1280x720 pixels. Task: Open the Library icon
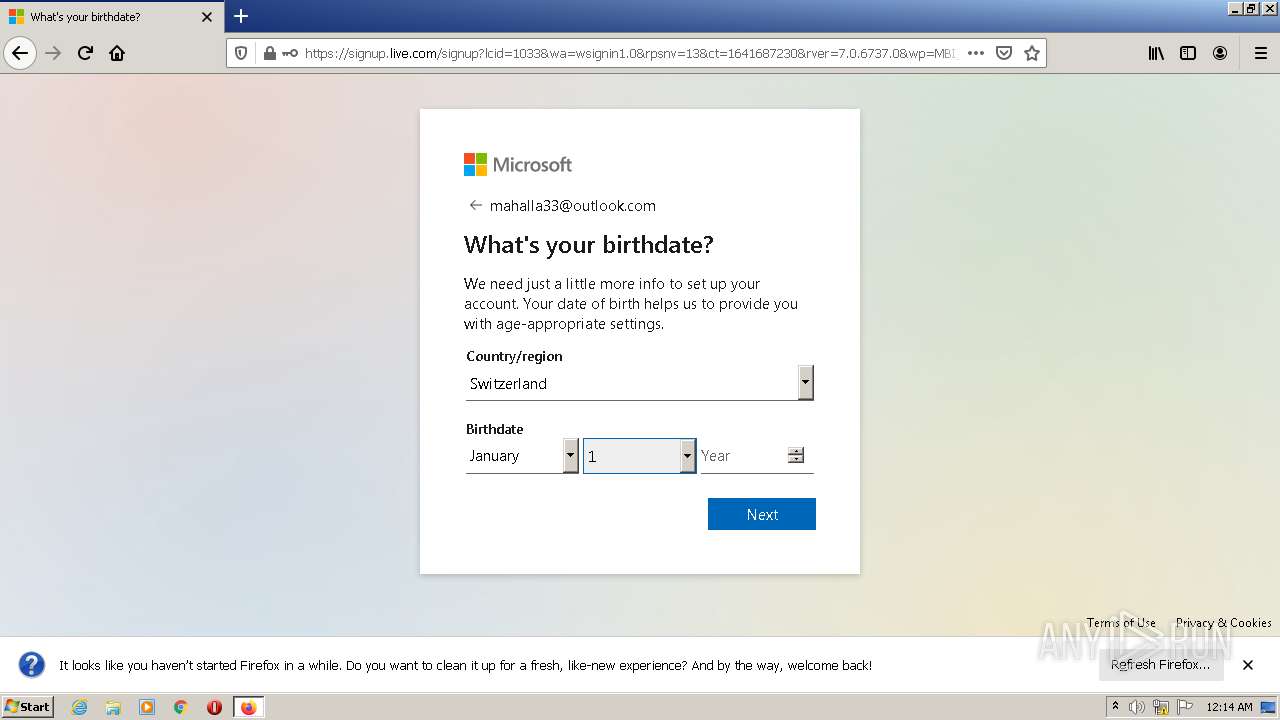coord(1156,53)
